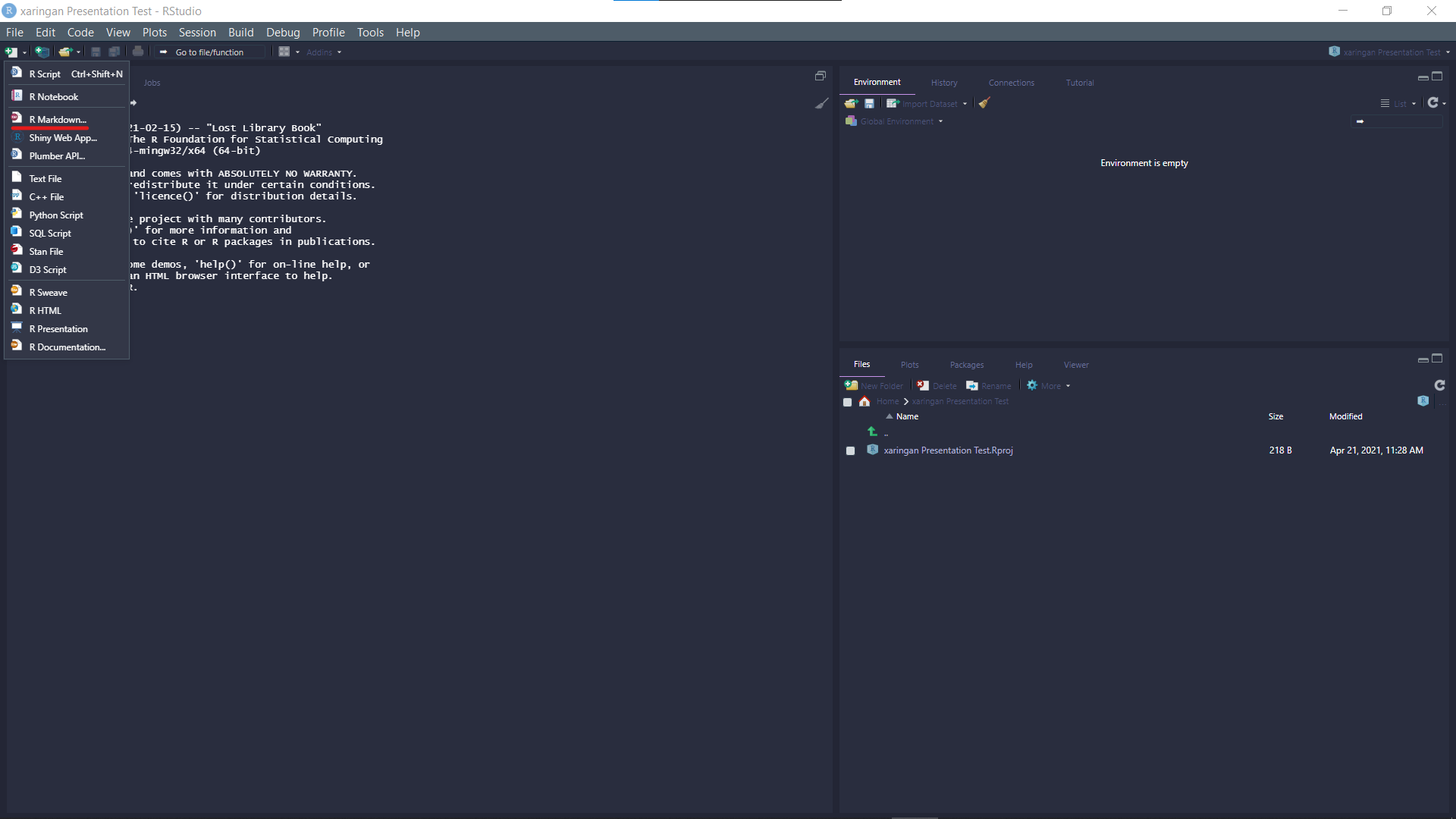
Task: Click the xaringan Presentation Test breadcrumb link
Action: click(x=960, y=402)
